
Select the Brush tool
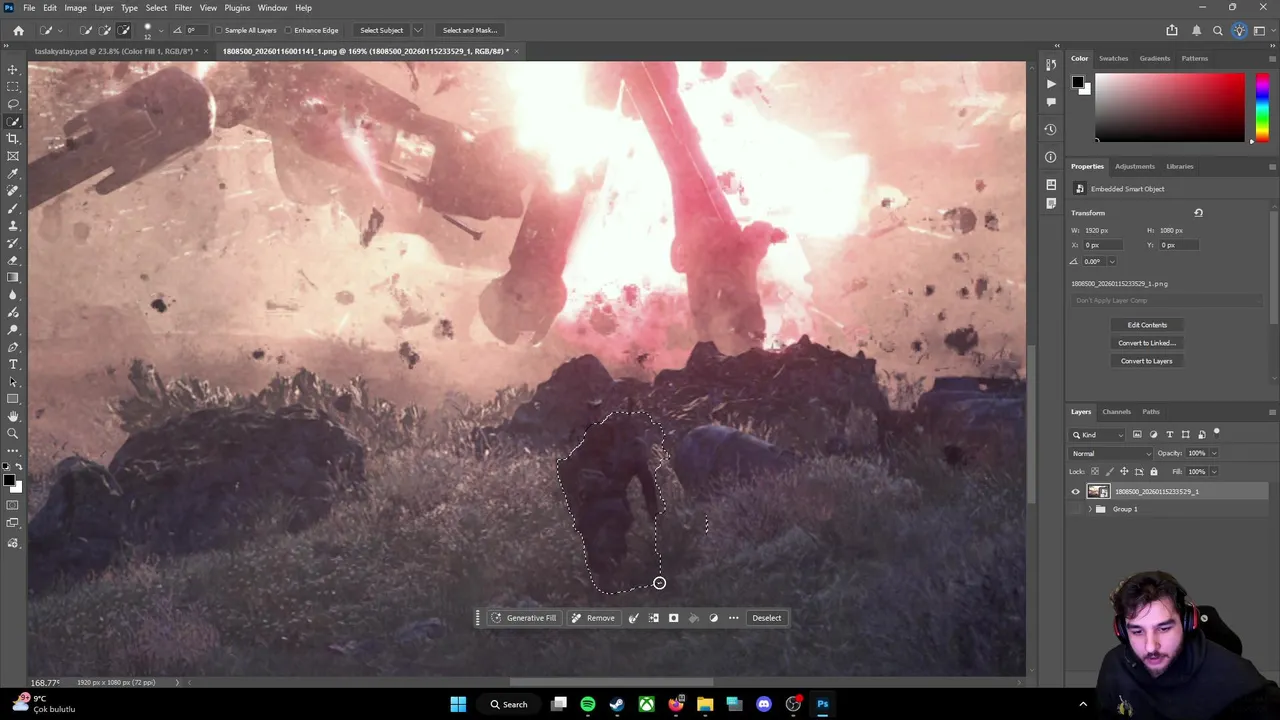pyautogui.click(x=13, y=208)
